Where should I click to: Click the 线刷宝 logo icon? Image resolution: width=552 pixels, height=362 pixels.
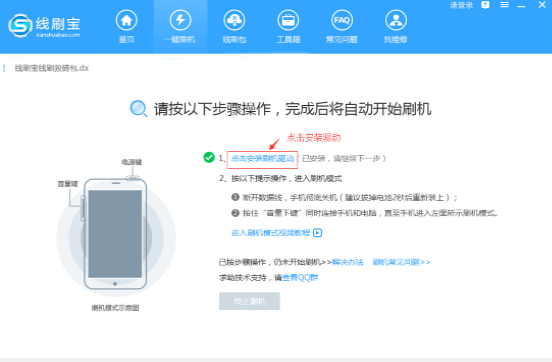point(20,25)
